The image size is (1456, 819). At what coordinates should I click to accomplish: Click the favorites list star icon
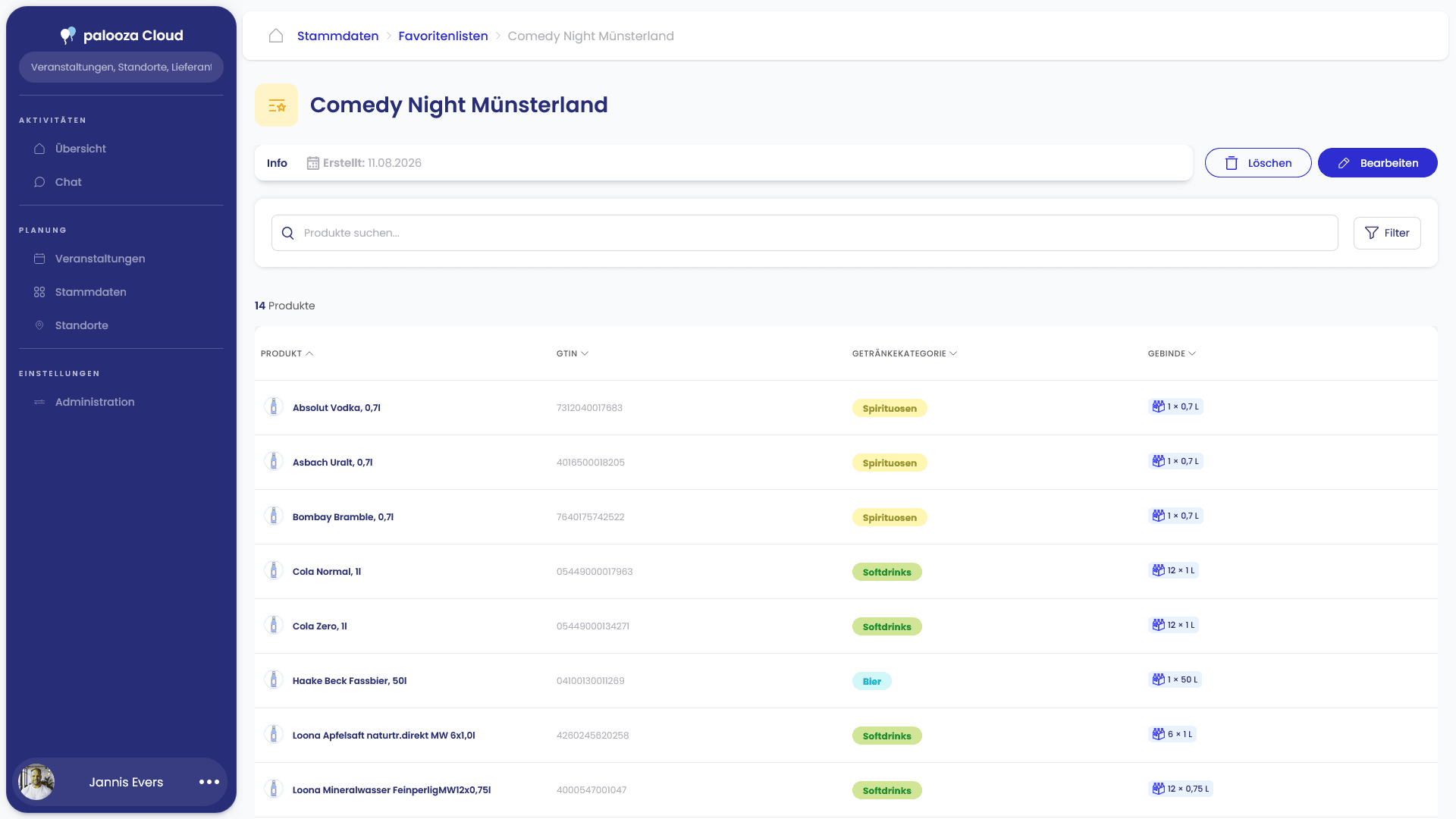pyautogui.click(x=276, y=105)
